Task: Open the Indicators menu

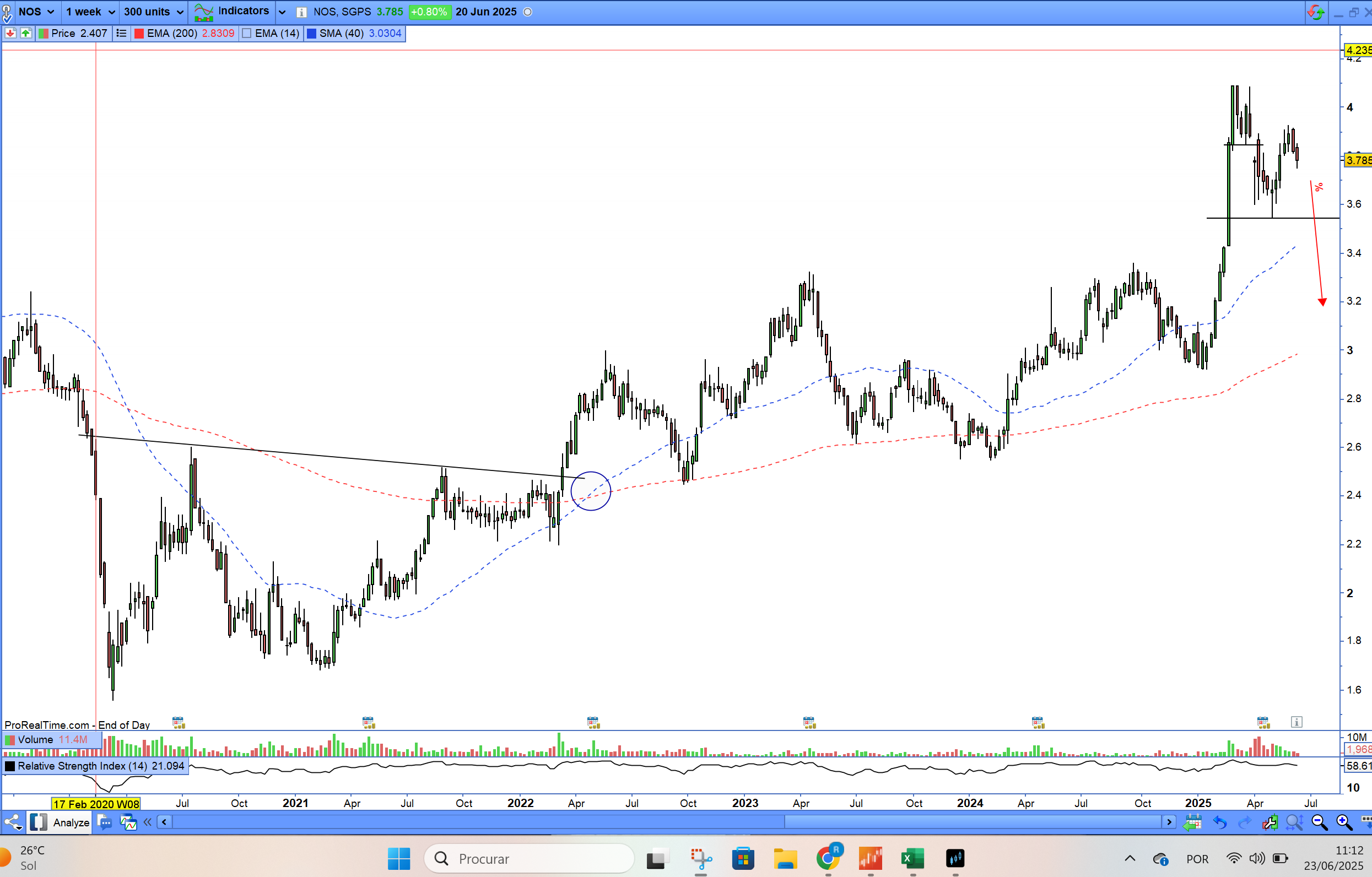Action: tap(233, 12)
